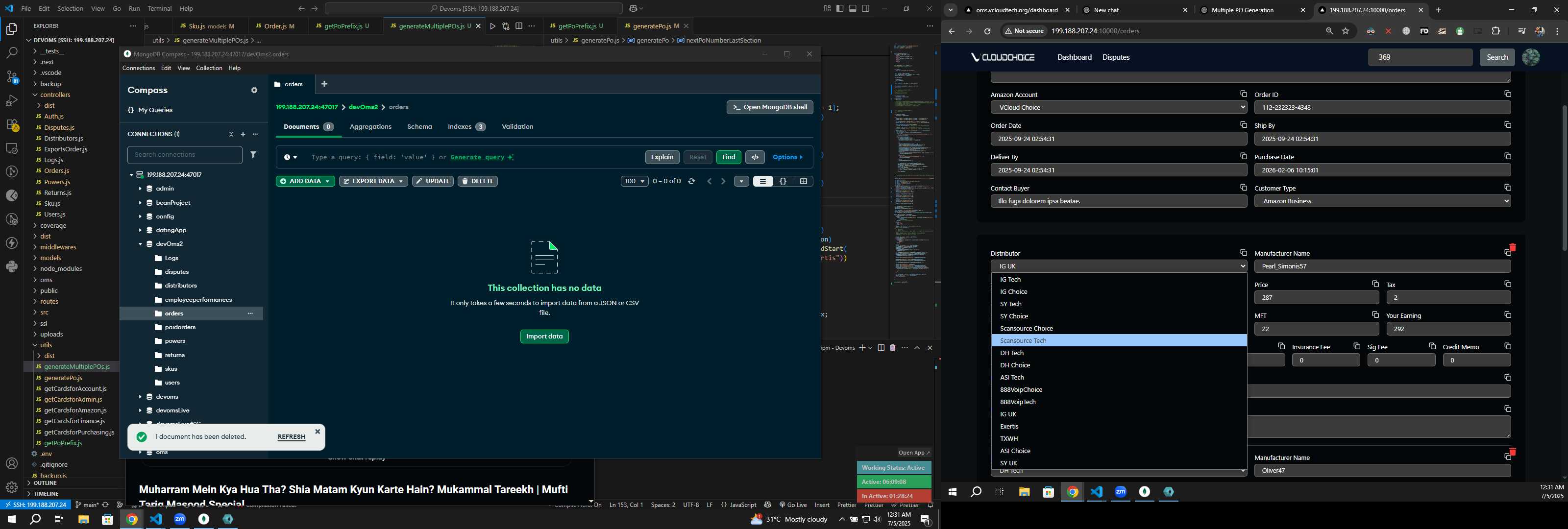
Task: Open recent queries history dropdown
Action: (x=291, y=158)
